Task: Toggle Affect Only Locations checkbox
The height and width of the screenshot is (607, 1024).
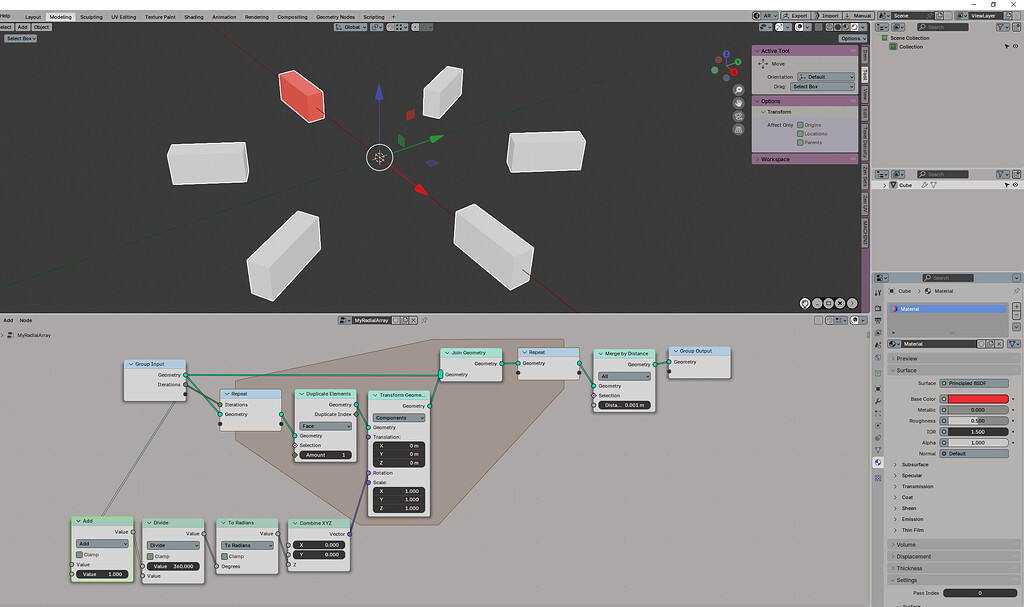Action: tap(800, 133)
